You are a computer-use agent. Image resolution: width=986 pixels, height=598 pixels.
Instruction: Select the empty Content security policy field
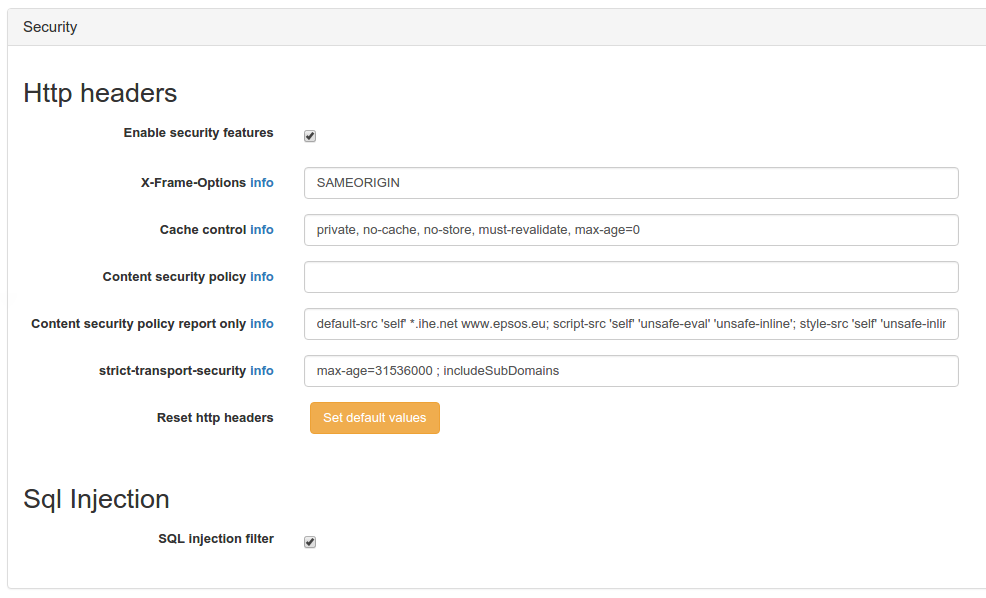(x=630, y=277)
